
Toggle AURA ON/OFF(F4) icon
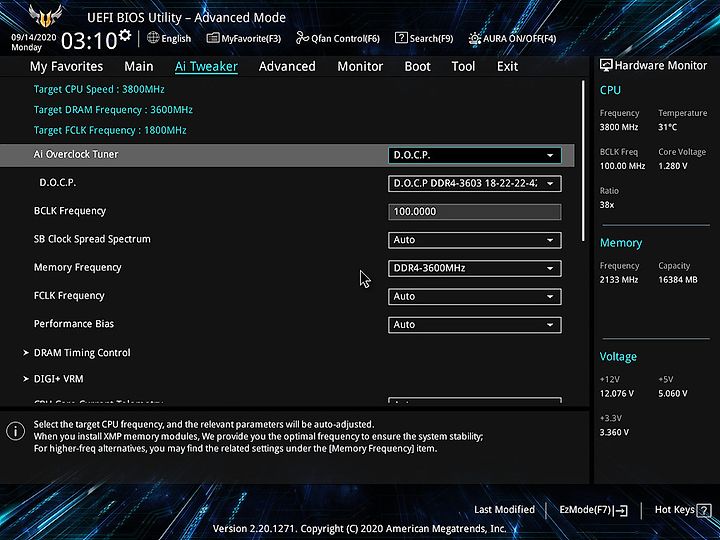click(x=474, y=39)
